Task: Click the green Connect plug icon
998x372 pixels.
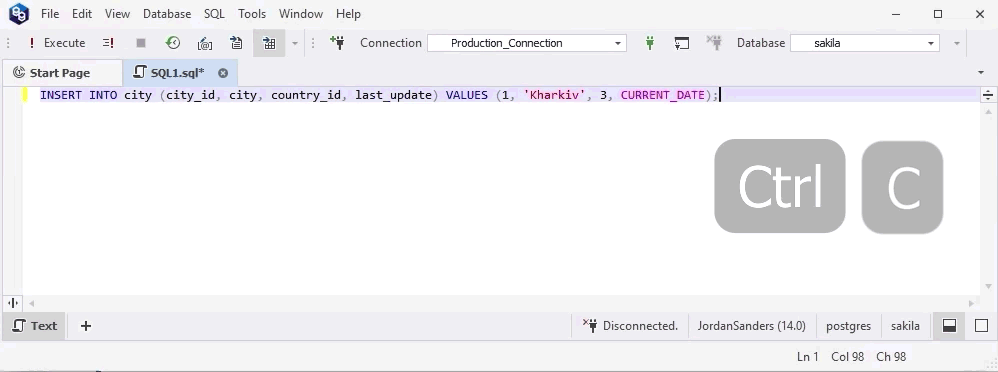Action: pos(649,43)
